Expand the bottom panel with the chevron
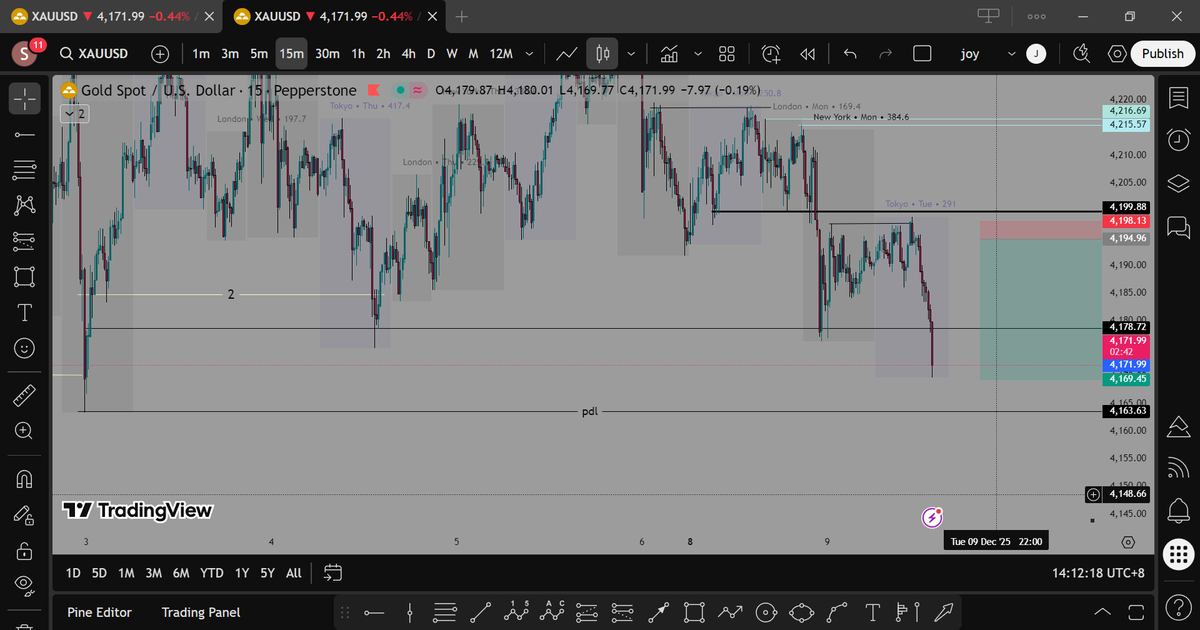The image size is (1200, 630). pos(1102,612)
